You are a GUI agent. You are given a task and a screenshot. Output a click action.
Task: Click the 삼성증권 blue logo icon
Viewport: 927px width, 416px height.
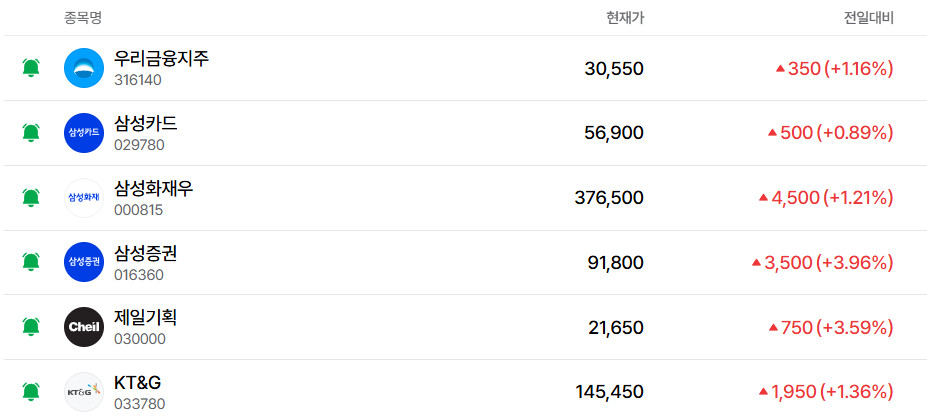[x=84, y=262]
